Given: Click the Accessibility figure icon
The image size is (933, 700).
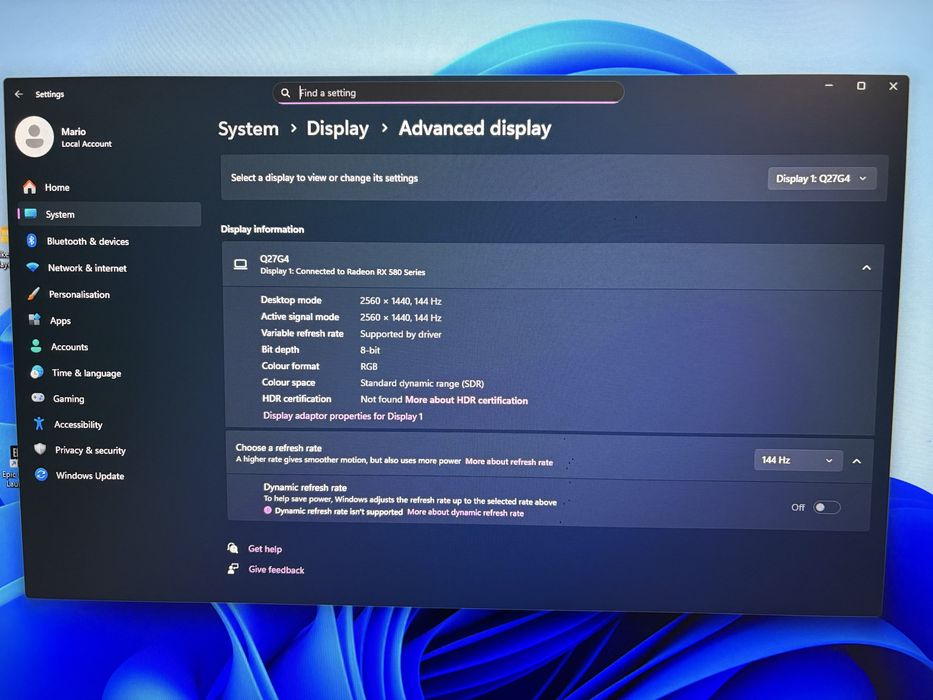Looking at the screenshot, I should 39,424.
